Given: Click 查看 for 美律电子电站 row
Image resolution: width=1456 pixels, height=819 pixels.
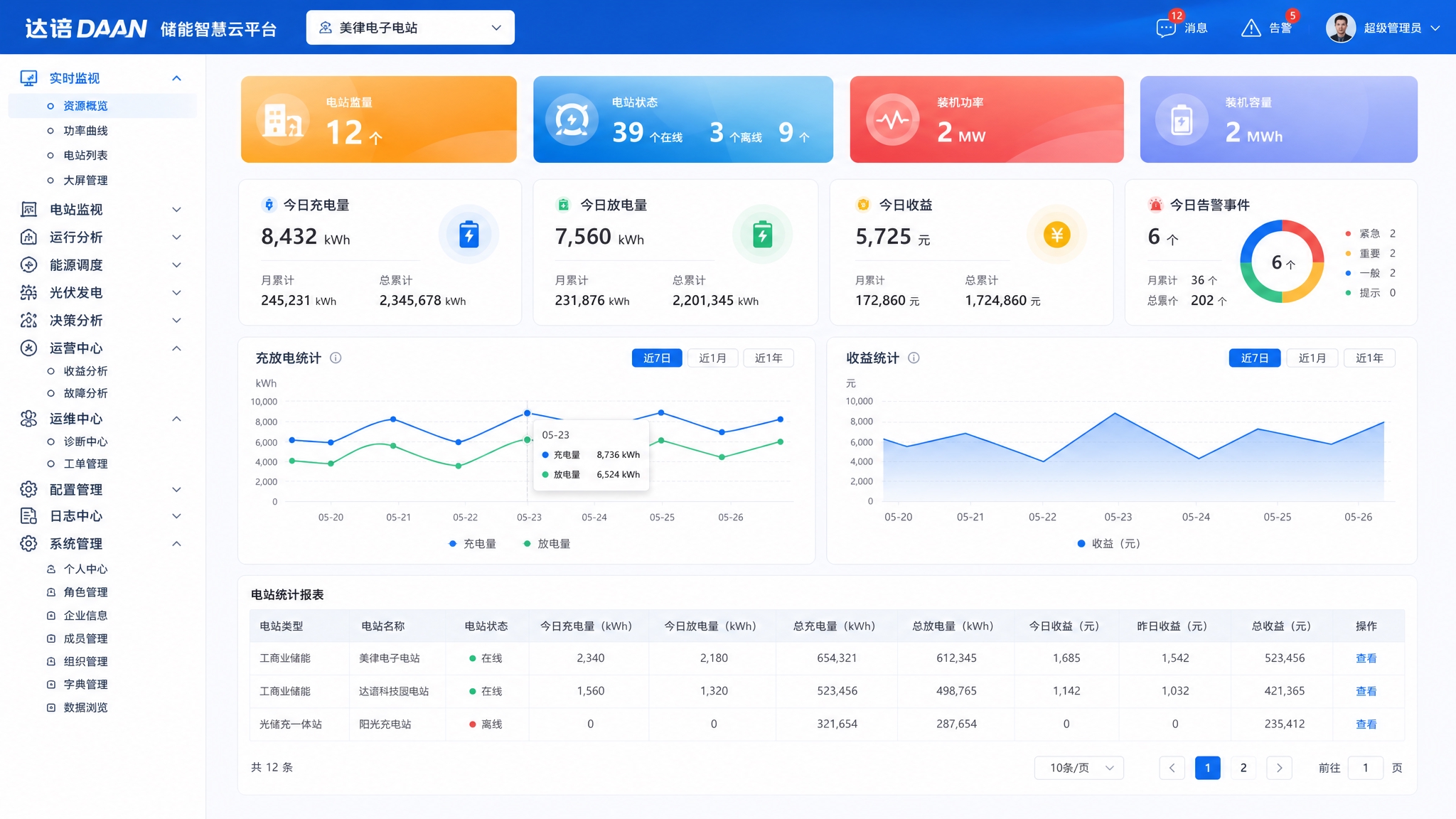Looking at the screenshot, I should coord(1366,658).
